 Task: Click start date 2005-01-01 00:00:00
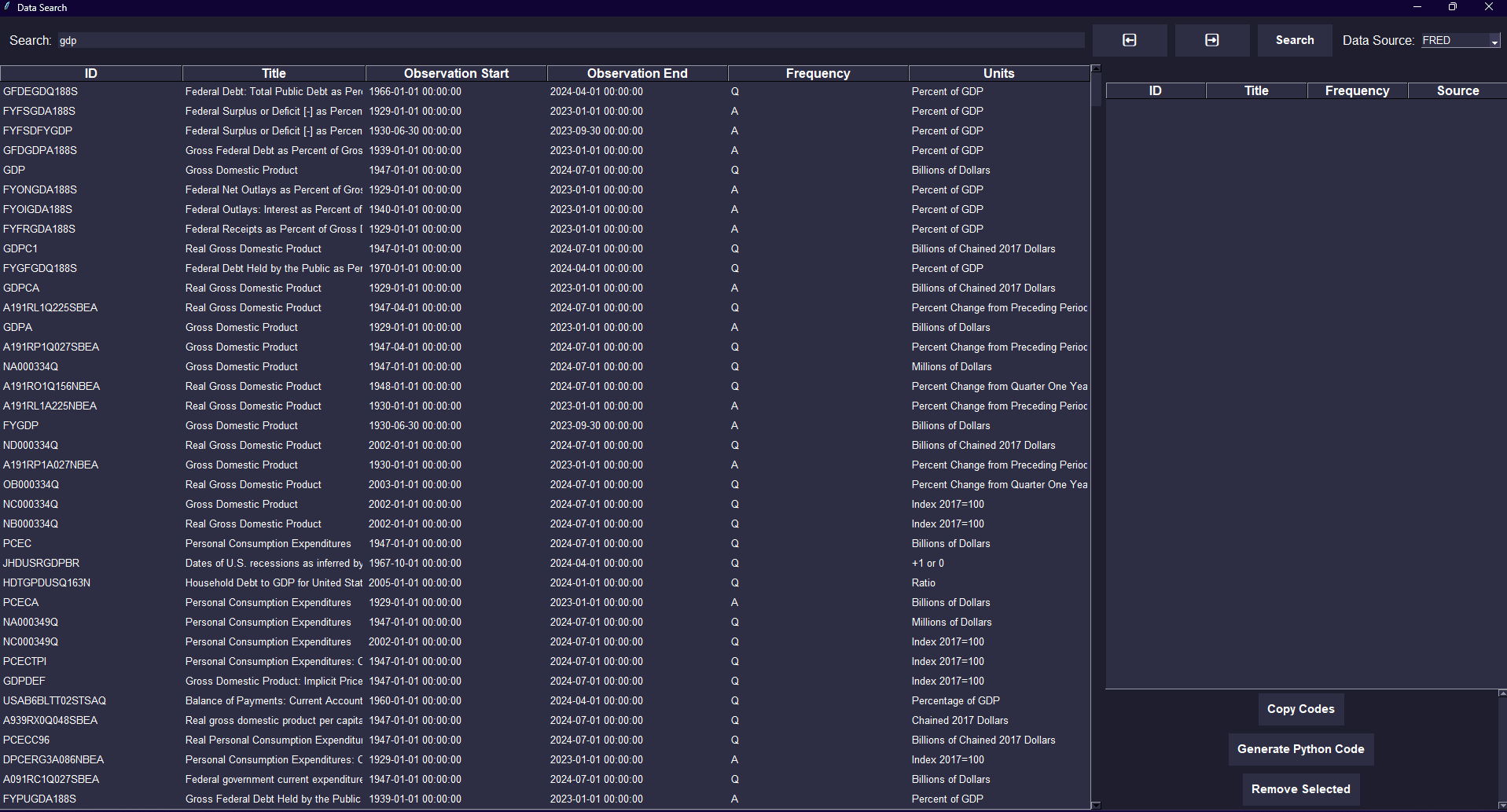(415, 583)
